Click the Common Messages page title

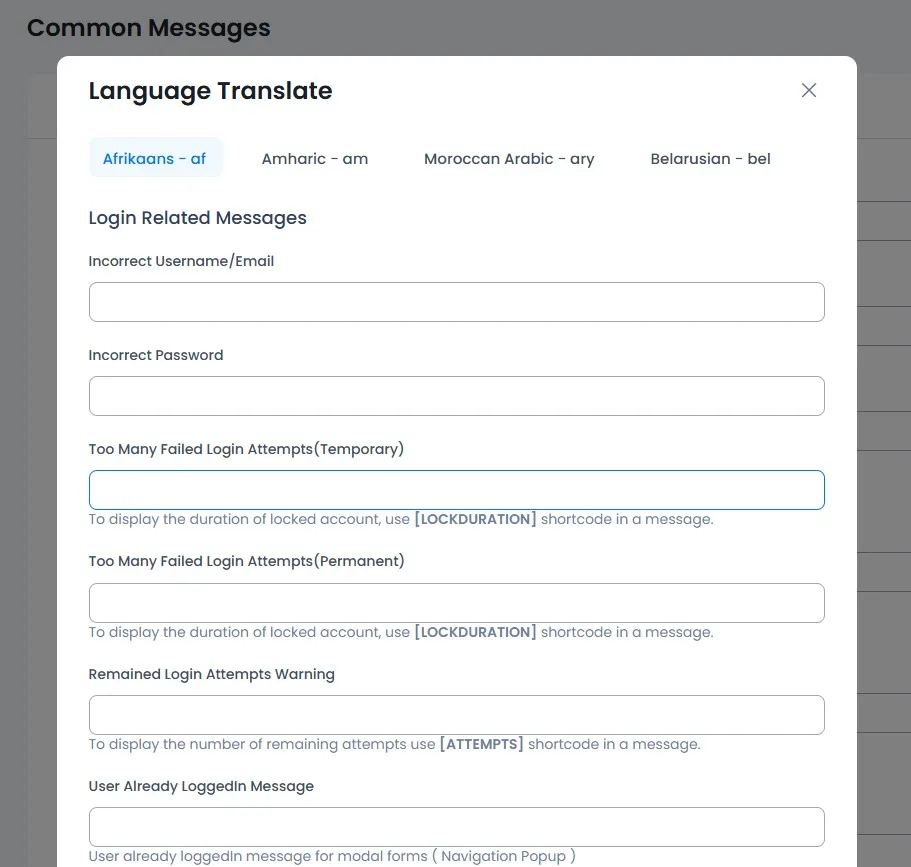(148, 28)
